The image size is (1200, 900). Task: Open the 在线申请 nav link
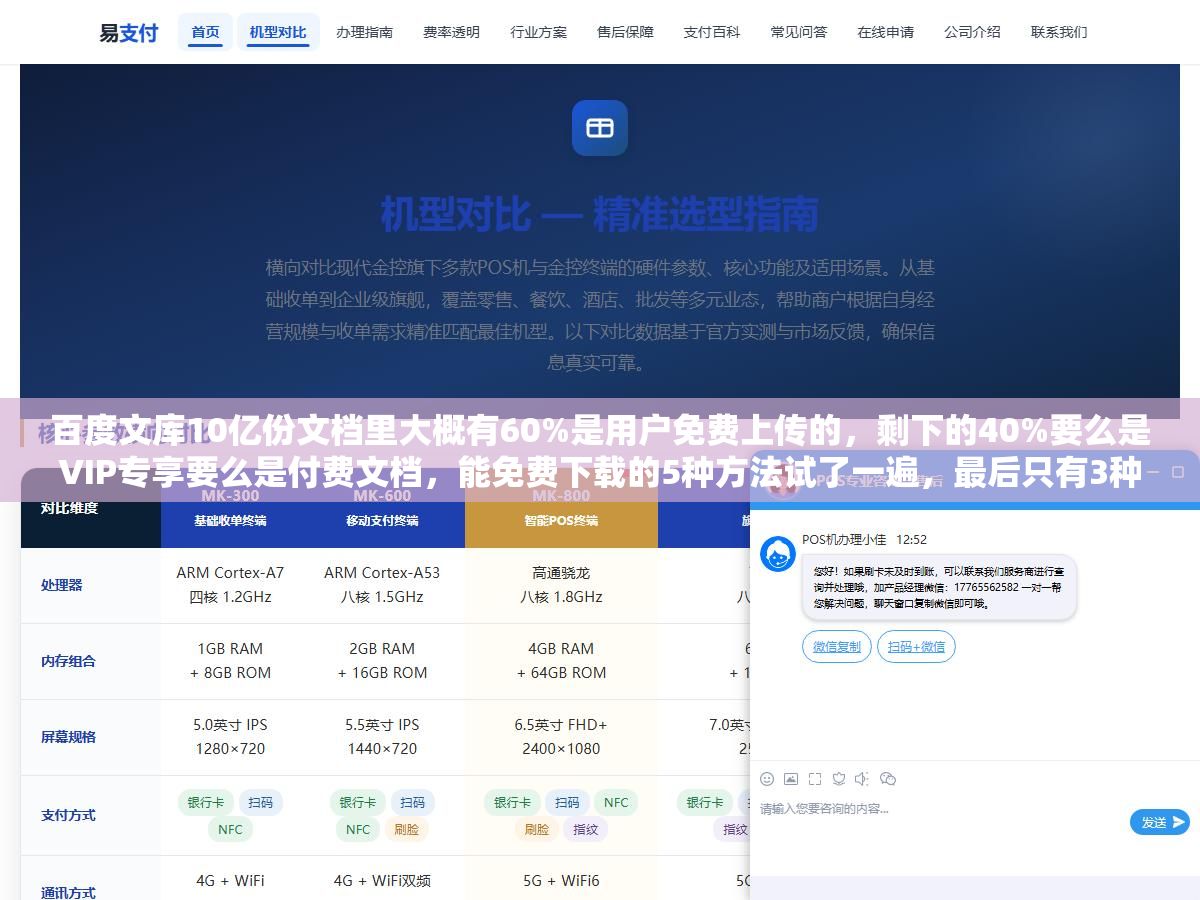click(x=885, y=32)
